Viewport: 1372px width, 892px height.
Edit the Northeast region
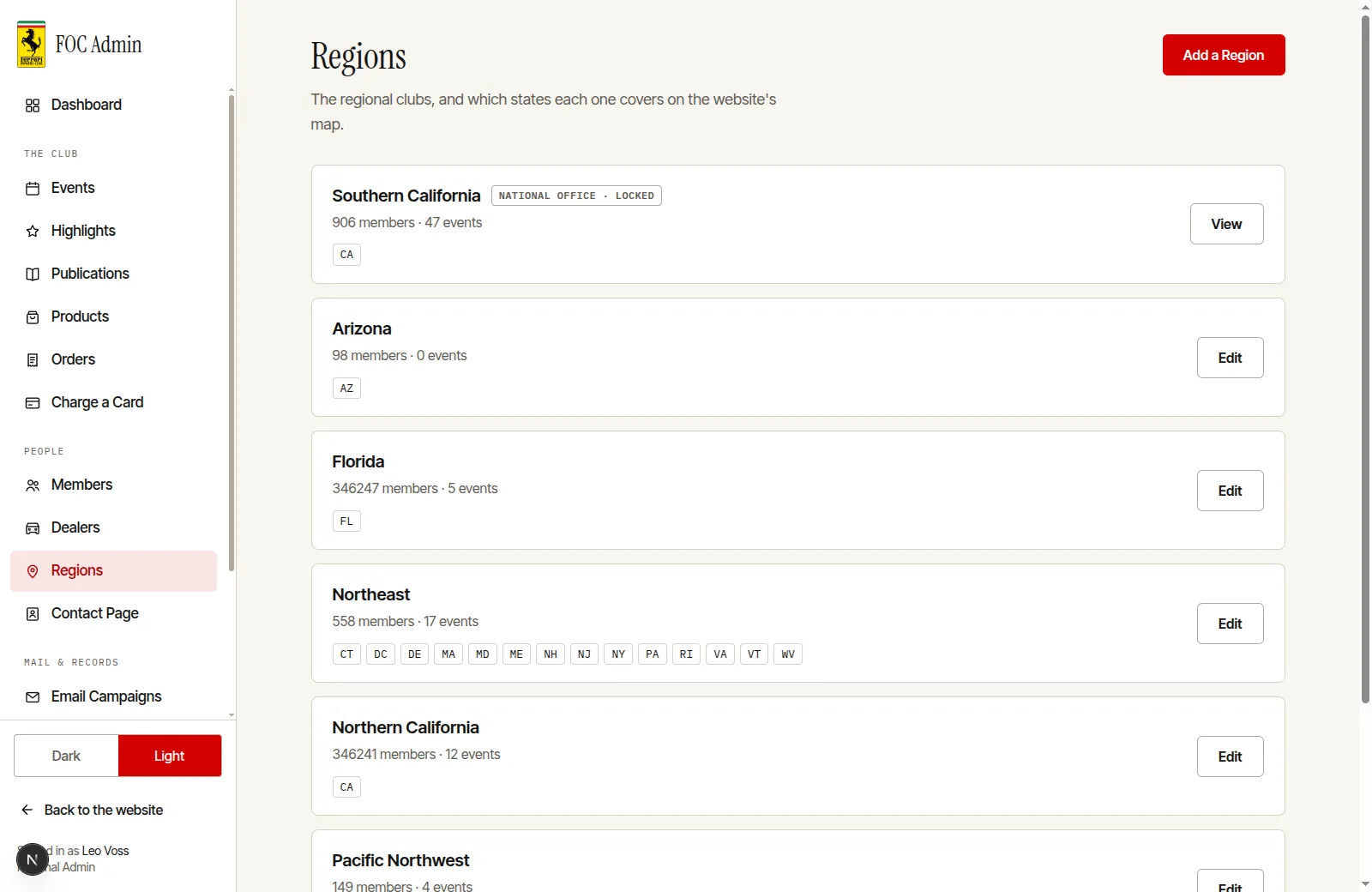point(1230,624)
